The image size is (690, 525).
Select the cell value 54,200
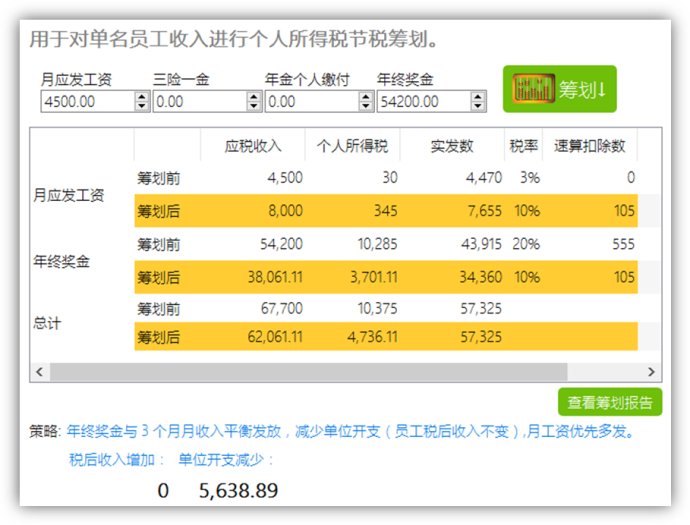tap(281, 244)
